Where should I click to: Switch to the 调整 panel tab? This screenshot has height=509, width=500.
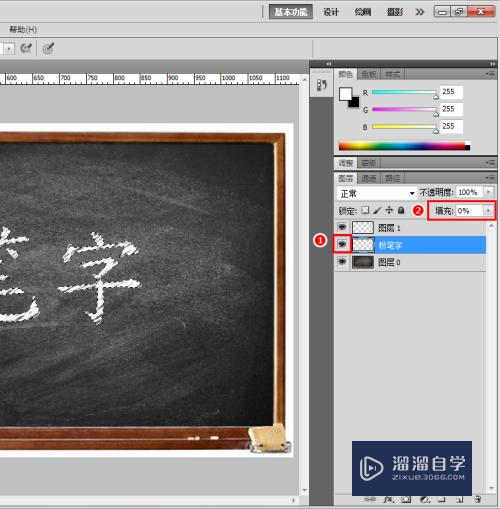point(345,163)
